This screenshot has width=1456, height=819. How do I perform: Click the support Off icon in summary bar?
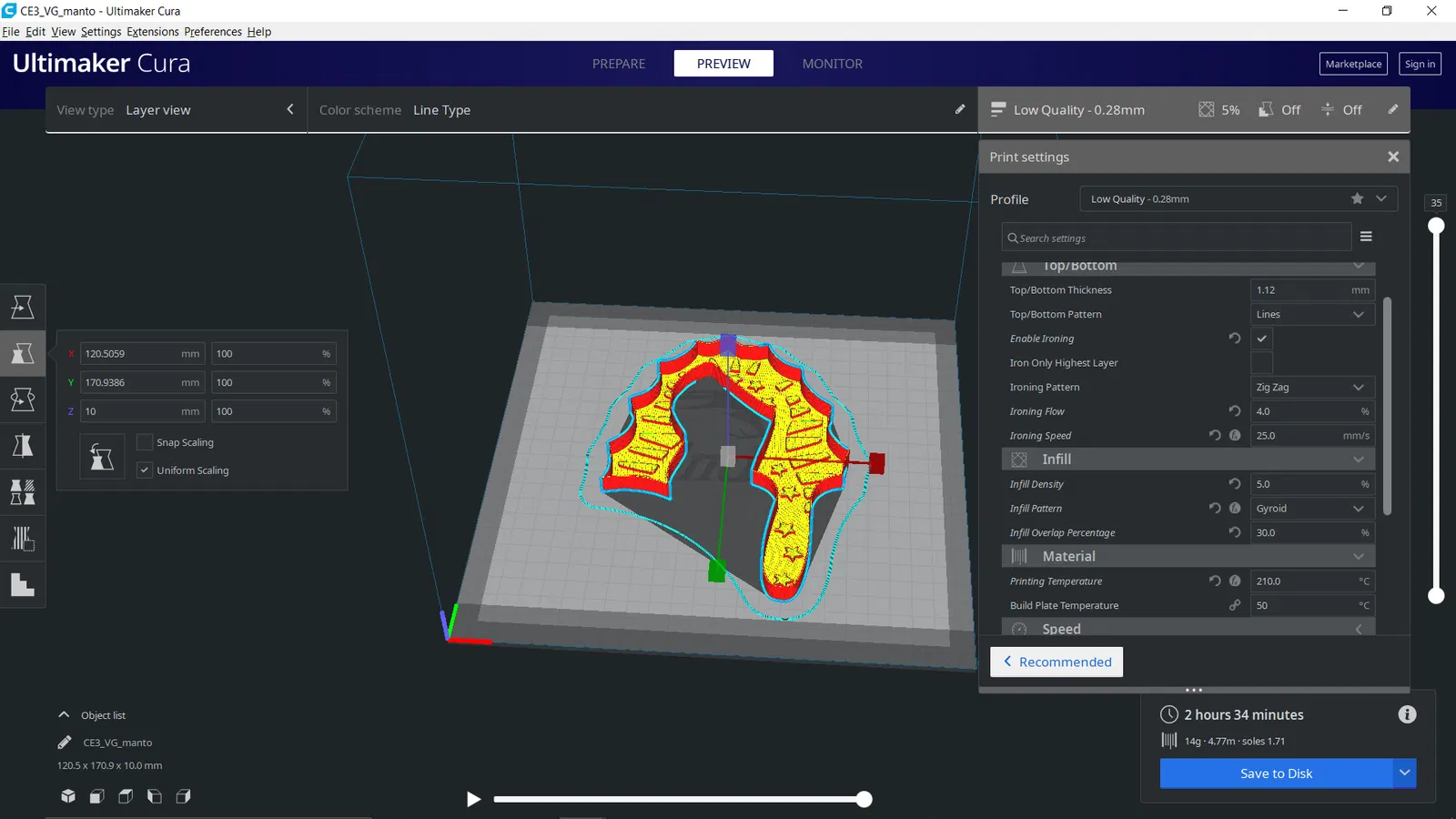(x=1266, y=109)
